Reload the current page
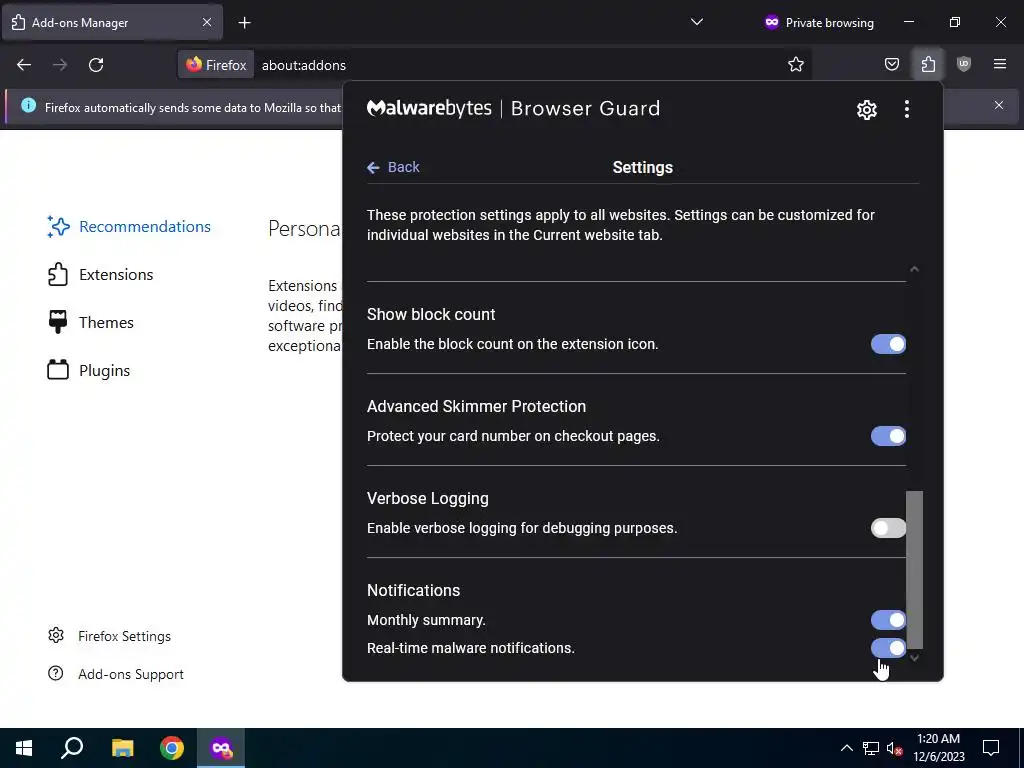Screen dimensions: 1024x768 (96, 65)
